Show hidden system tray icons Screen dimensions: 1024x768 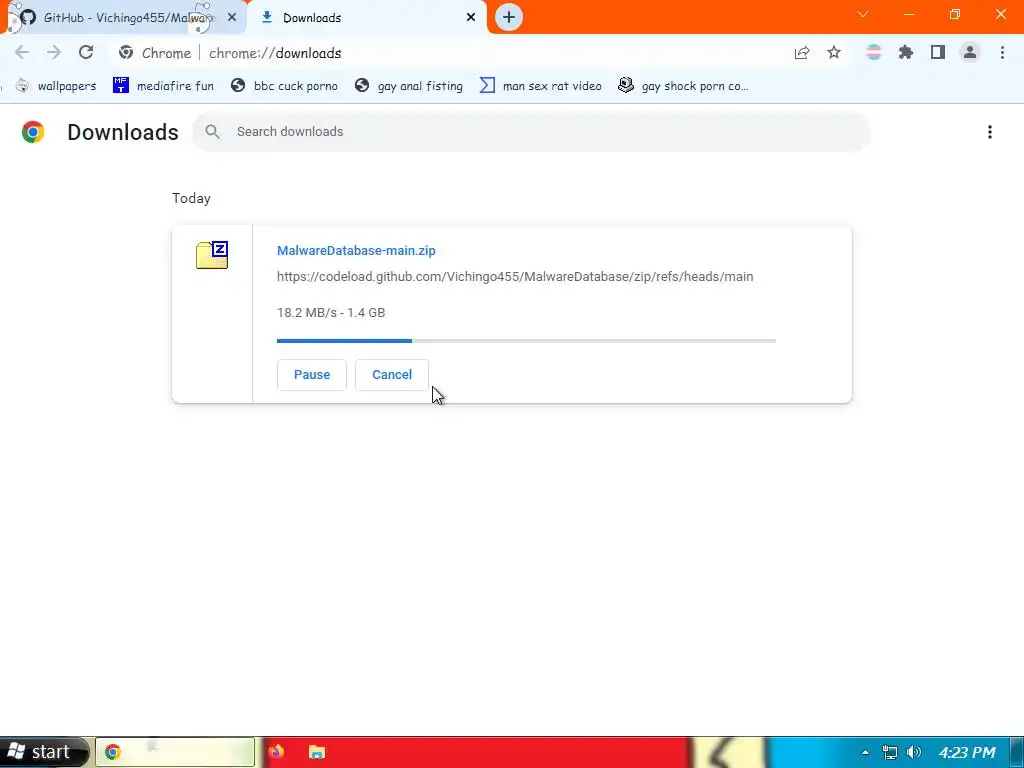tap(865, 752)
